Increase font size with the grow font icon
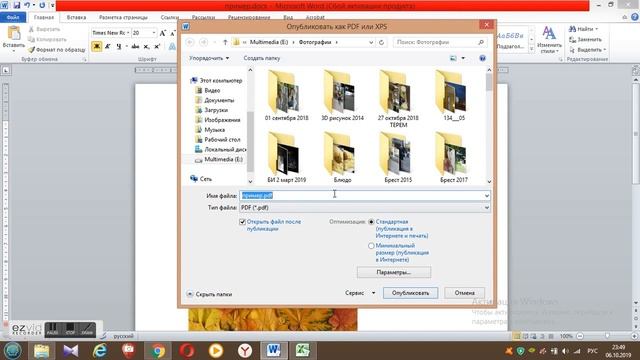The height and width of the screenshot is (360, 640). click(x=162, y=33)
